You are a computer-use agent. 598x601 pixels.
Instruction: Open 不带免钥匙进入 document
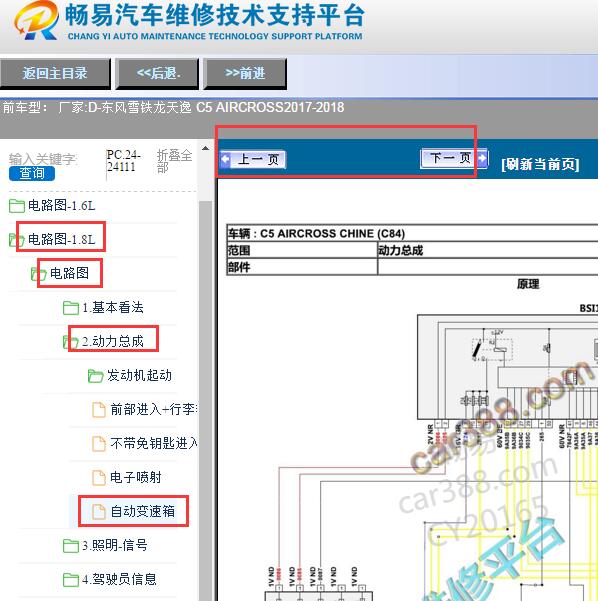coord(153,443)
